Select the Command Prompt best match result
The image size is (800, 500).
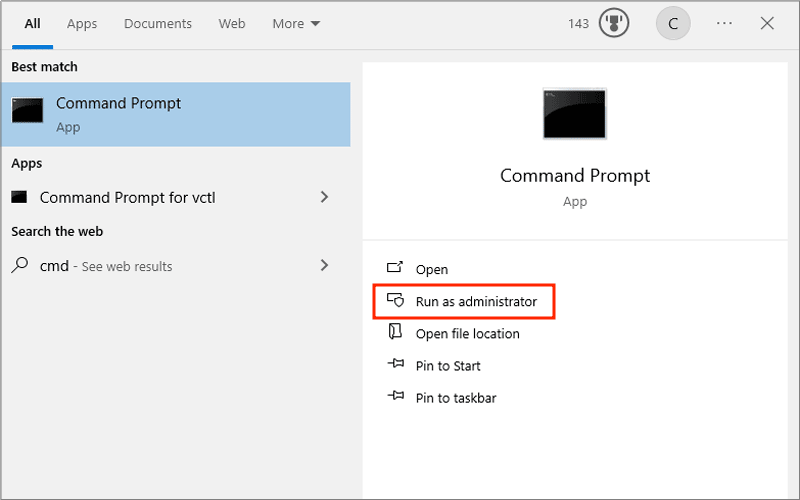point(176,114)
